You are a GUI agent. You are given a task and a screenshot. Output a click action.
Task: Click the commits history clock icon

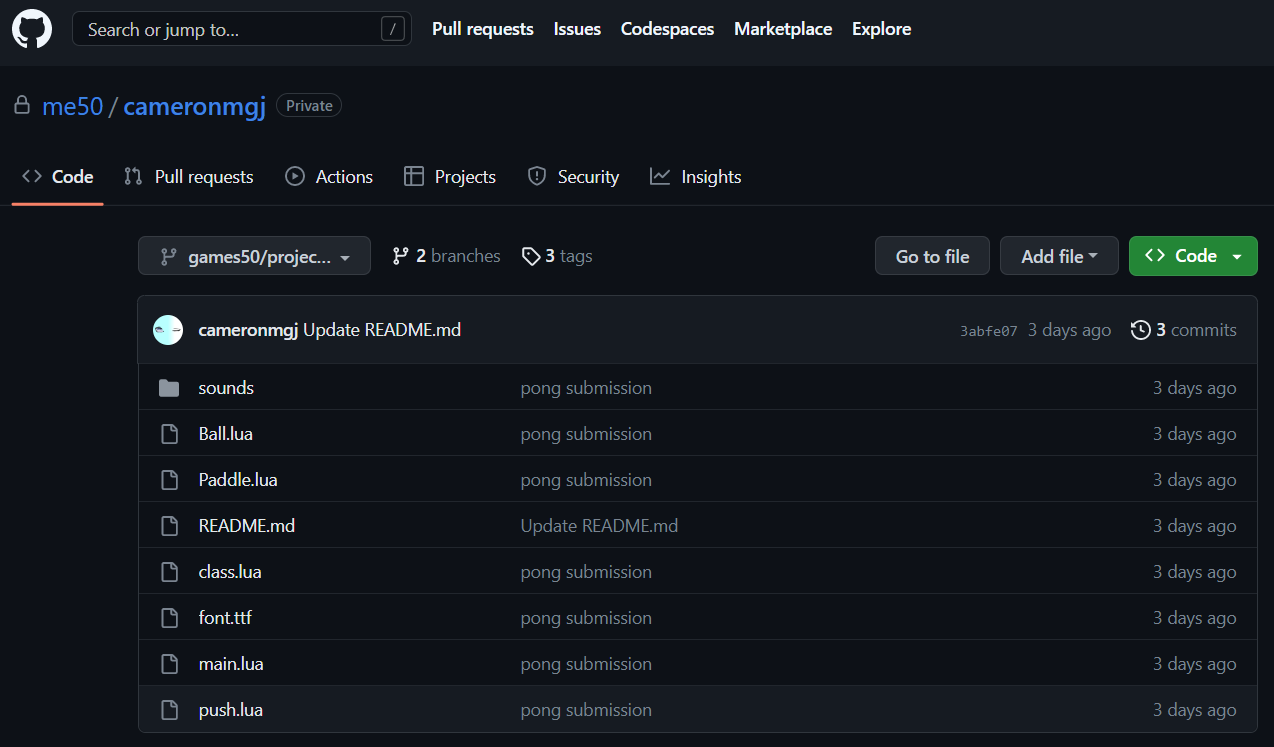pos(1141,330)
